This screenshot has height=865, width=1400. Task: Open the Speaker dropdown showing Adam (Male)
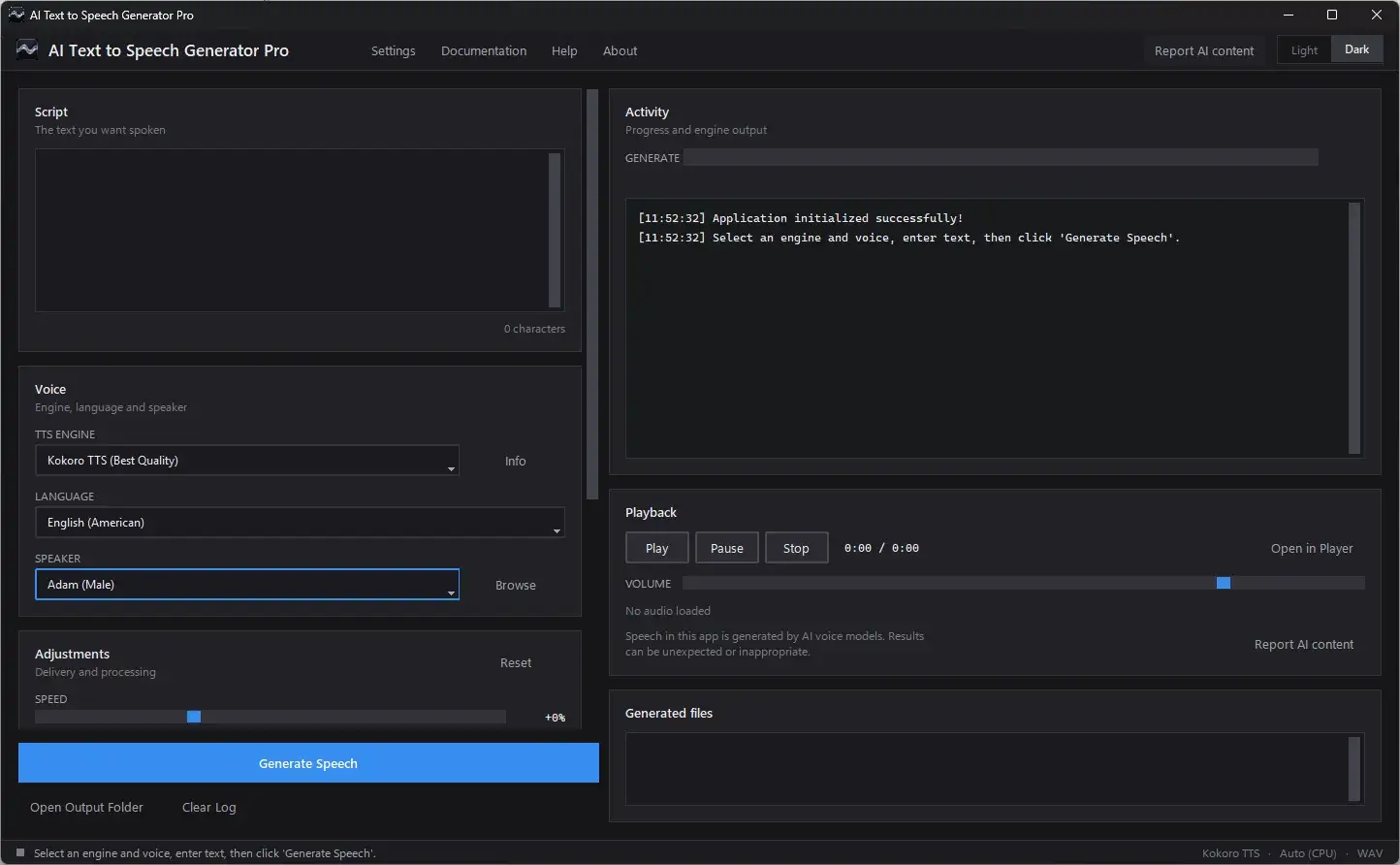pyautogui.click(x=247, y=585)
